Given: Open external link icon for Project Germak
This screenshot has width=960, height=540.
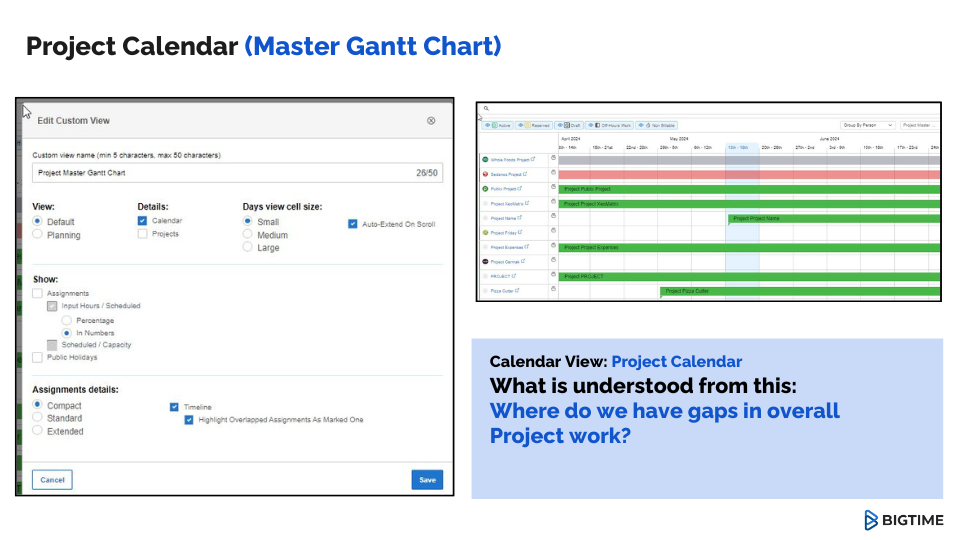Looking at the screenshot, I should click(523, 261).
